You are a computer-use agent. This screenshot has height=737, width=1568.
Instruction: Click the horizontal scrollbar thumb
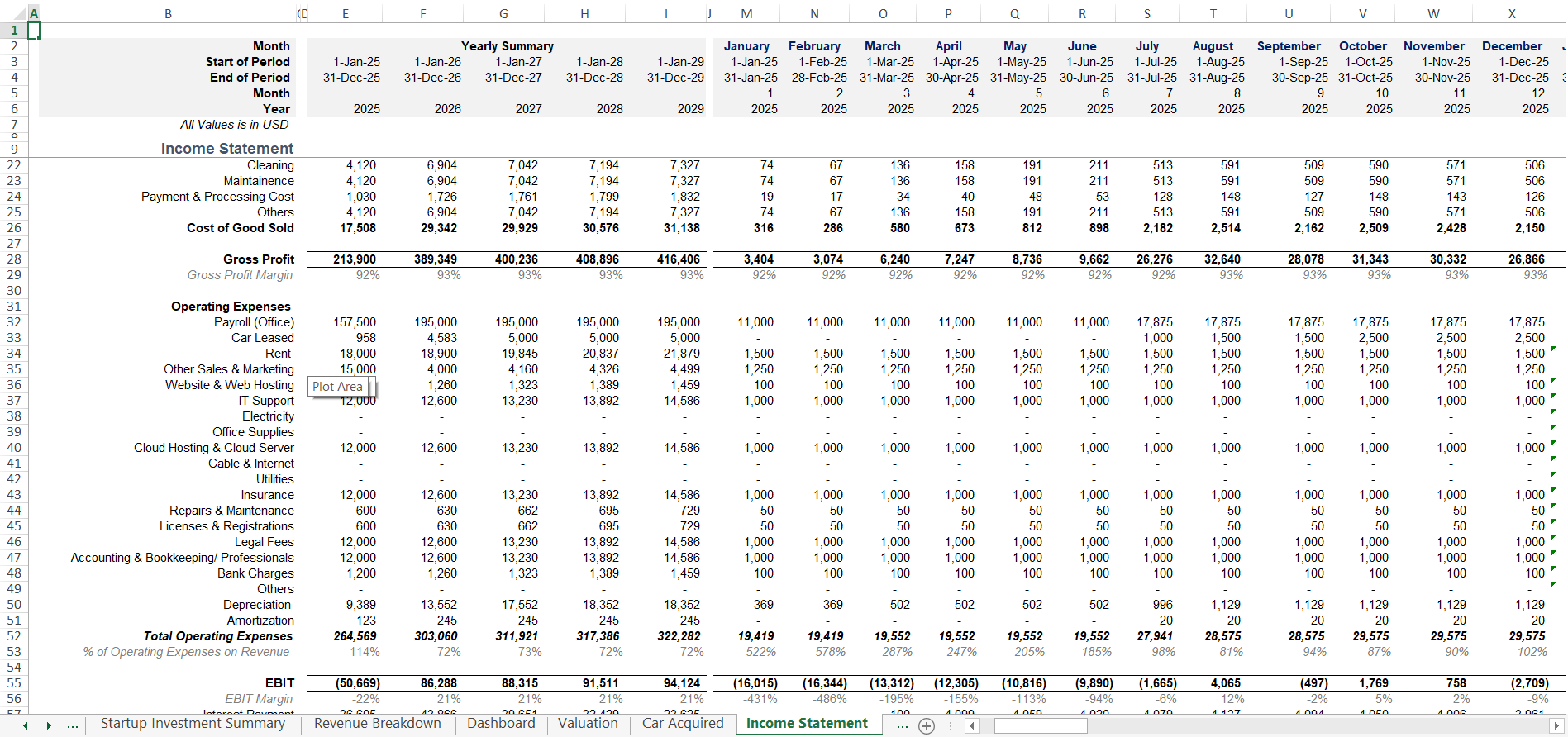[x=1041, y=726]
